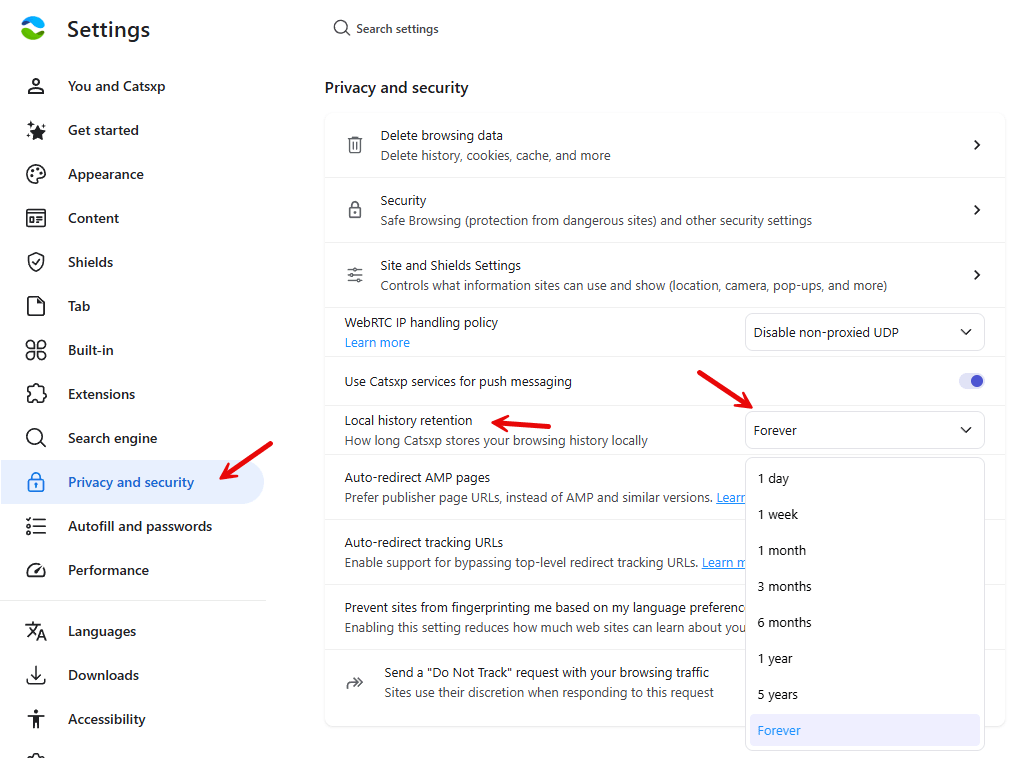Click the Content newspaper icon
This screenshot has width=1020, height=758.
pyautogui.click(x=36, y=218)
